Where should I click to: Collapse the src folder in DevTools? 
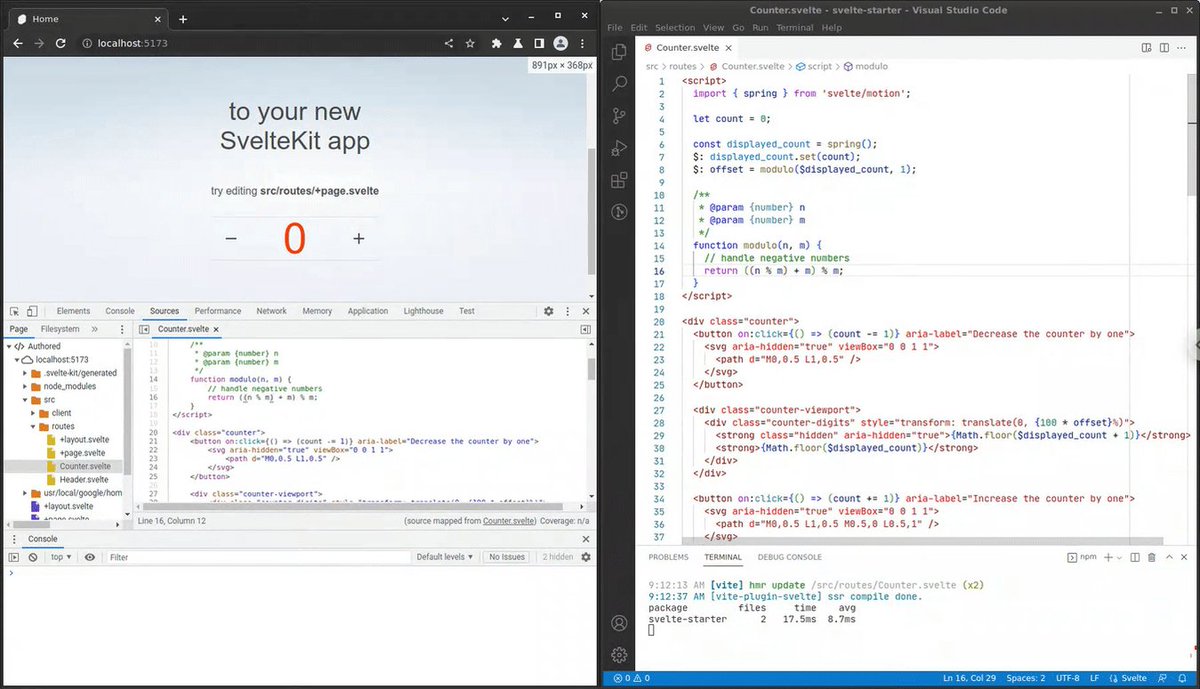pyautogui.click(x=26, y=399)
